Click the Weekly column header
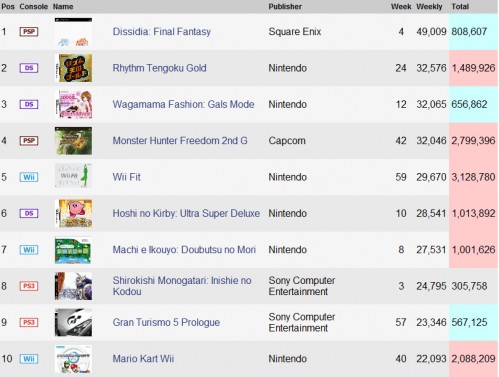This screenshot has width=499, height=377. pos(429,7)
